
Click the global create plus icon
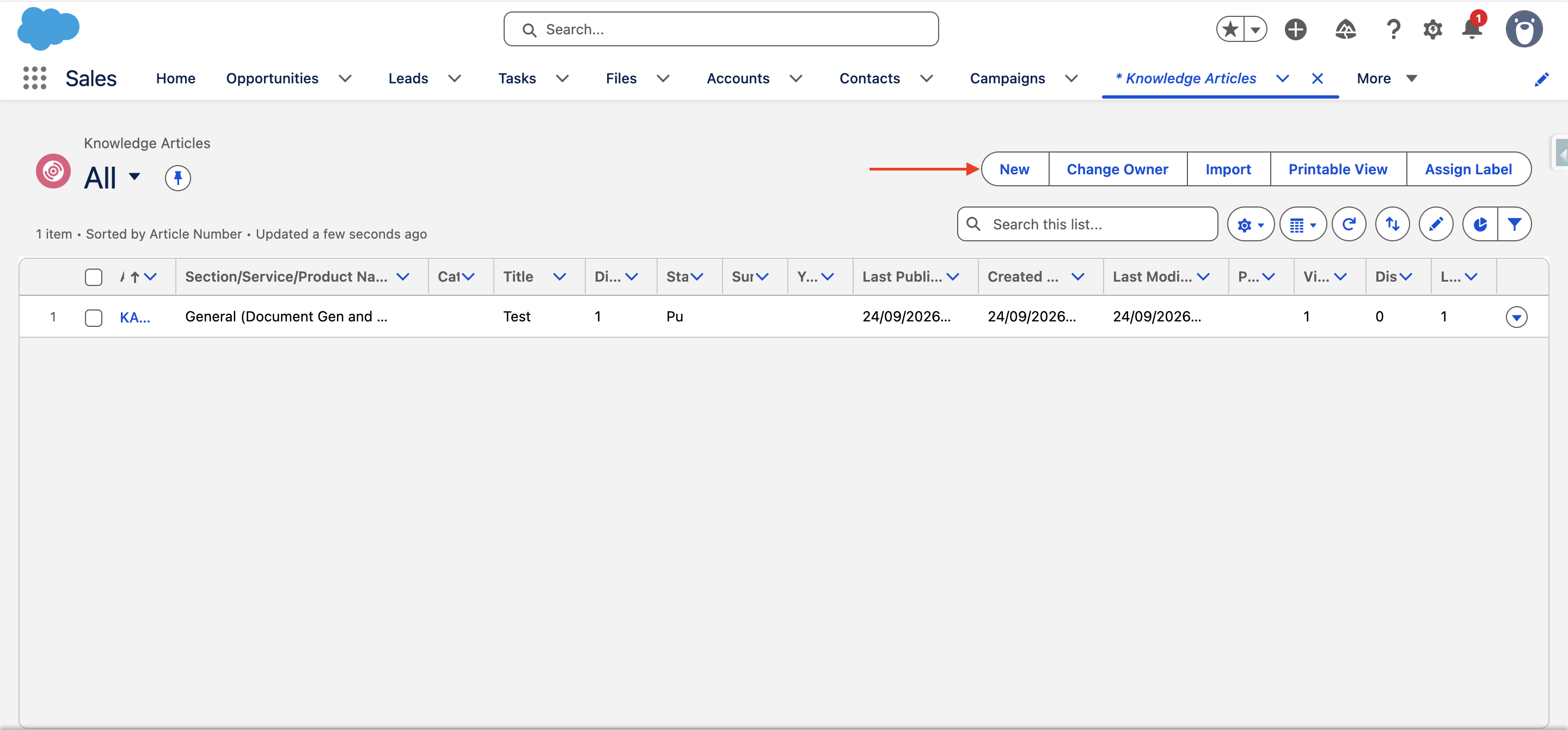pos(1295,29)
